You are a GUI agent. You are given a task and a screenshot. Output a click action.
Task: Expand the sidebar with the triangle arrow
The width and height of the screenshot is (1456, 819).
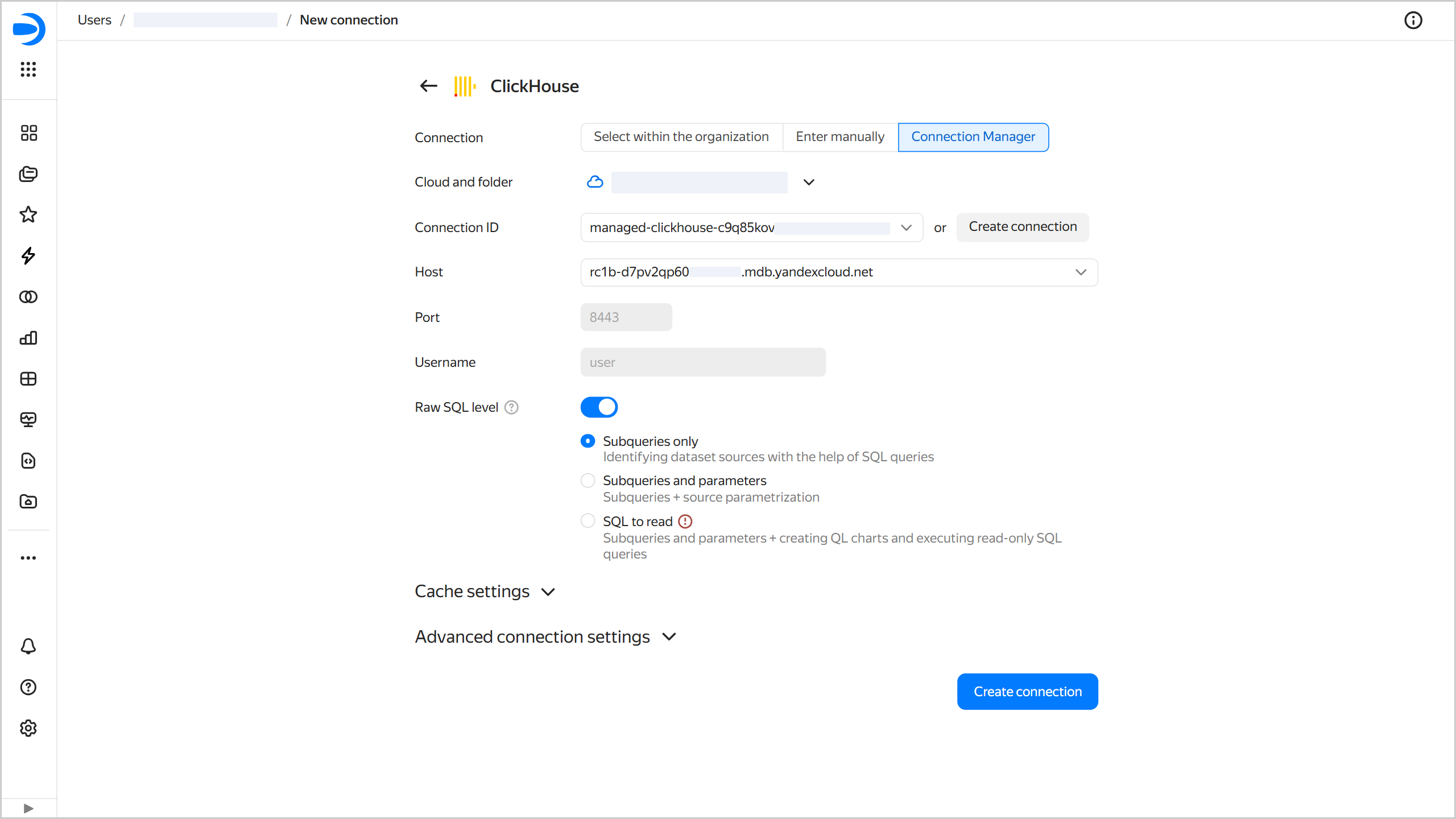[28, 808]
